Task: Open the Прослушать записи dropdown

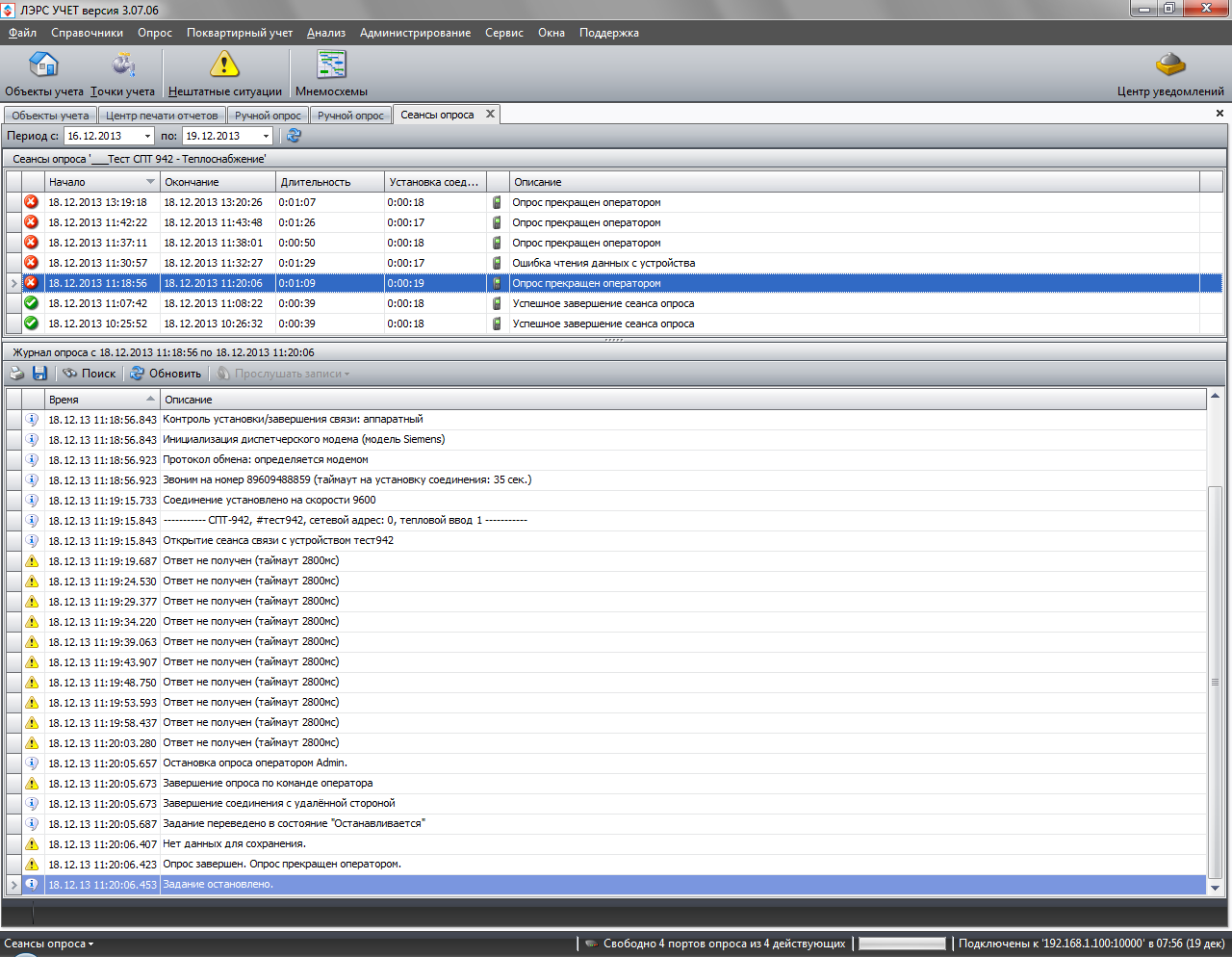Action: tap(283, 374)
